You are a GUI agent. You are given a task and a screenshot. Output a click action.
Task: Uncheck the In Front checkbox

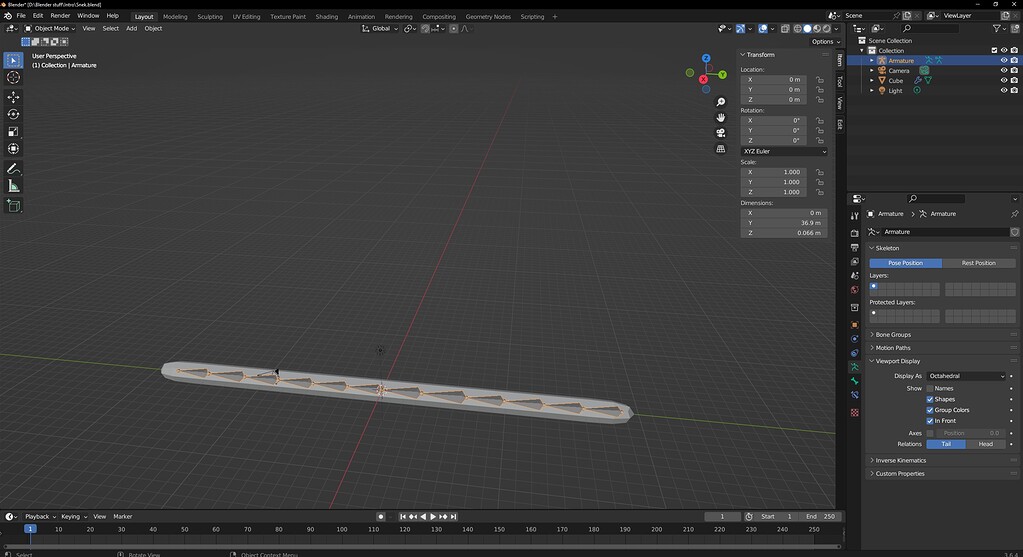(930, 421)
